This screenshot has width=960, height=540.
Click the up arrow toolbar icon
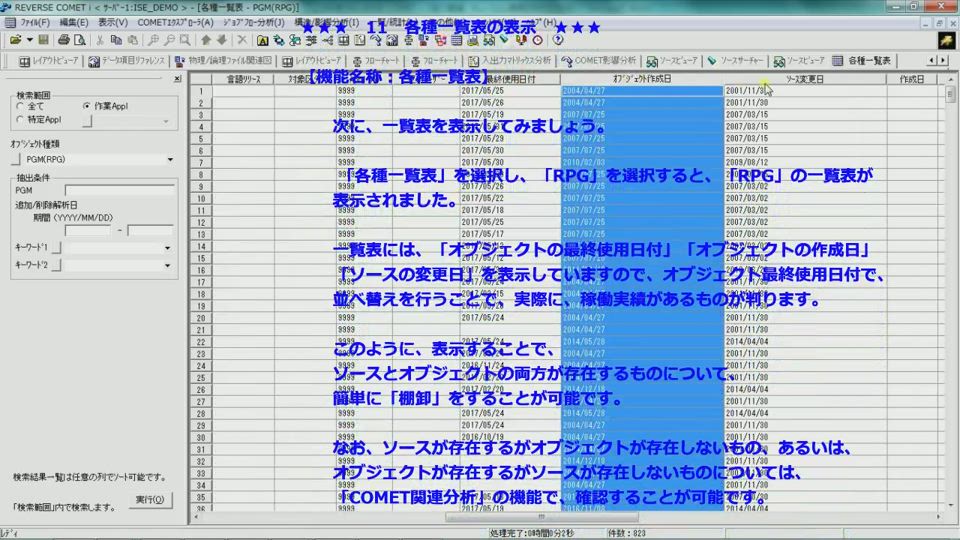[x=206, y=40]
